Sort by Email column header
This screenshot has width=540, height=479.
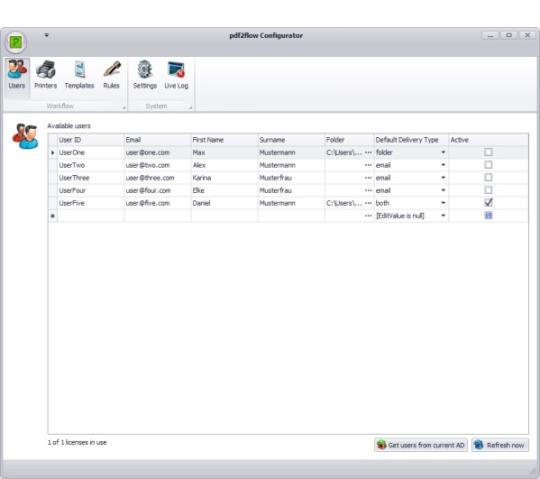coord(157,140)
